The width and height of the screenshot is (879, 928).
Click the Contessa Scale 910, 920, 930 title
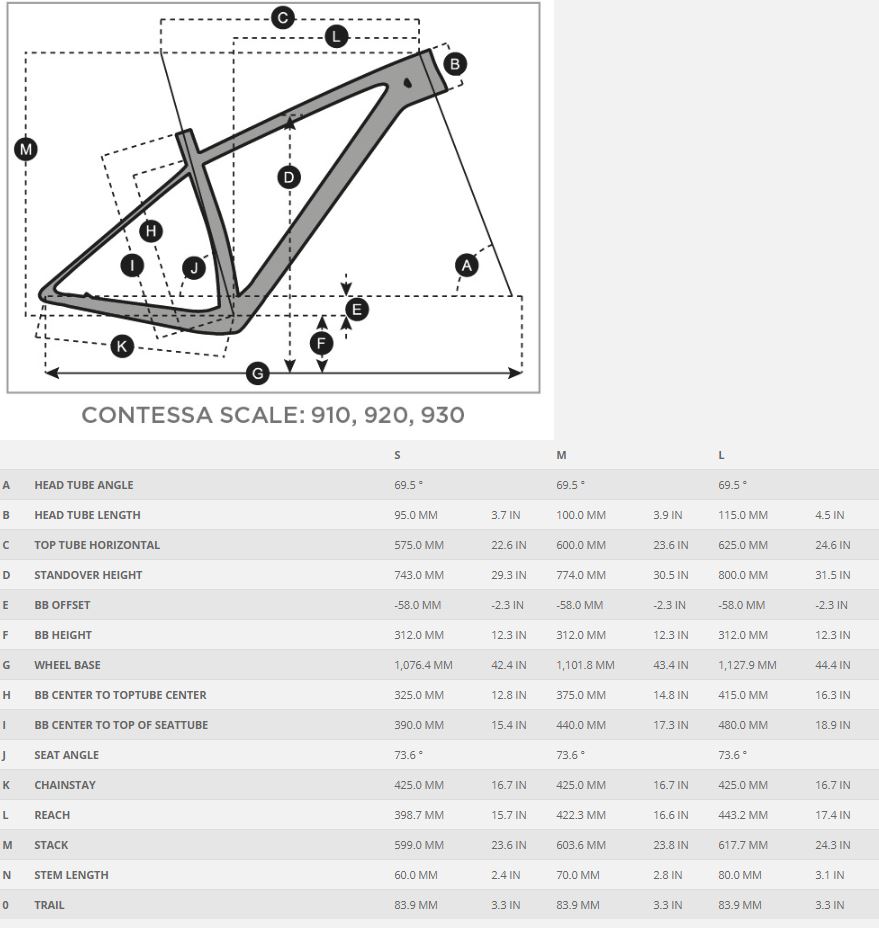(273, 415)
